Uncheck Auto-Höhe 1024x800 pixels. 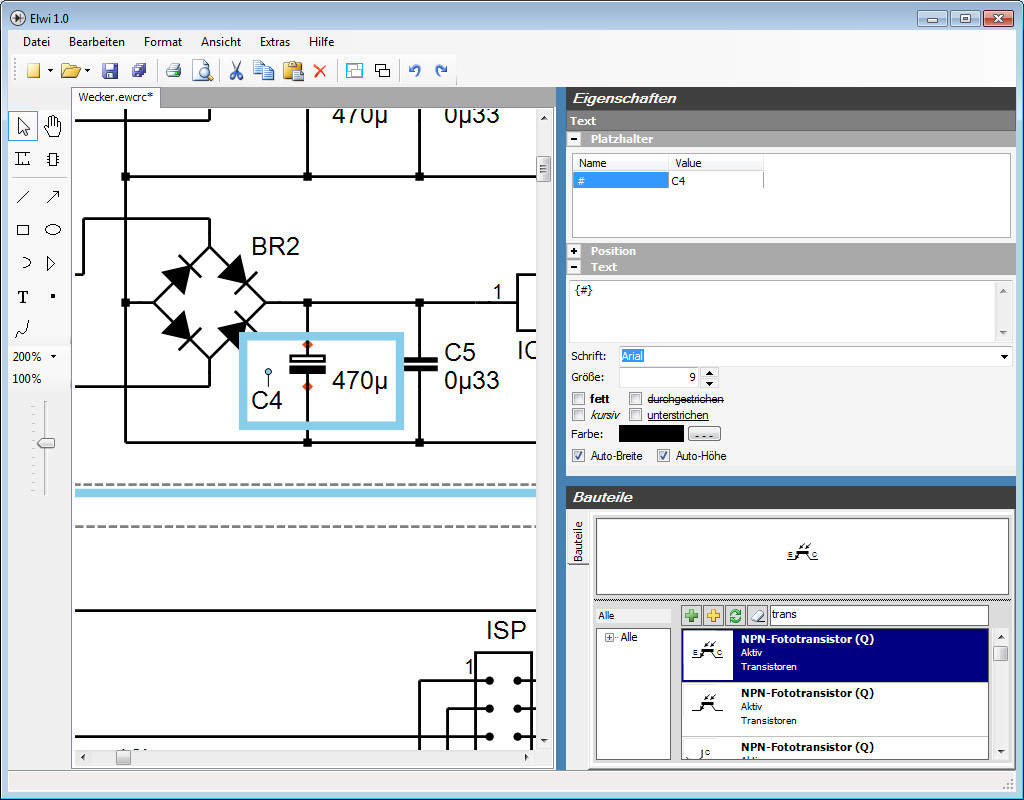(664, 456)
